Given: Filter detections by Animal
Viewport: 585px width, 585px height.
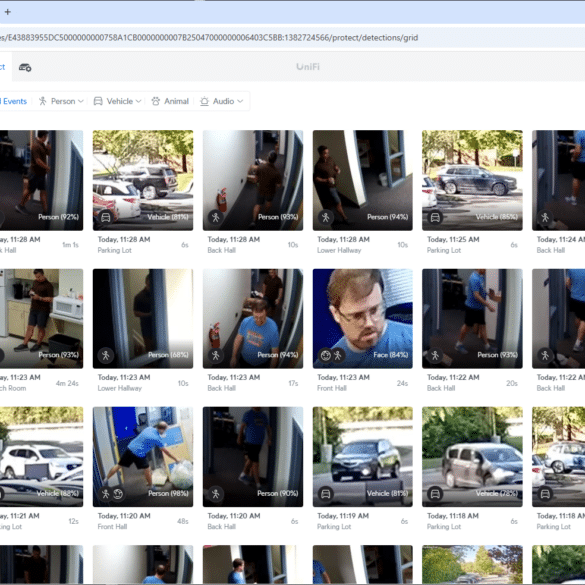Looking at the screenshot, I should coord(170,101).
